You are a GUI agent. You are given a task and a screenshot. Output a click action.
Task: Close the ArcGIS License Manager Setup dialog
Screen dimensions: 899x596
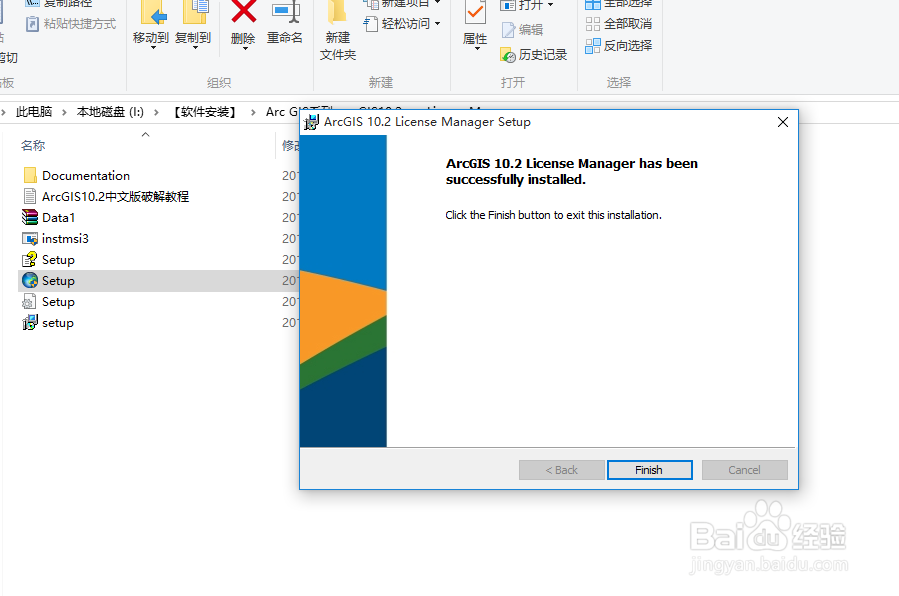(783, 122)
